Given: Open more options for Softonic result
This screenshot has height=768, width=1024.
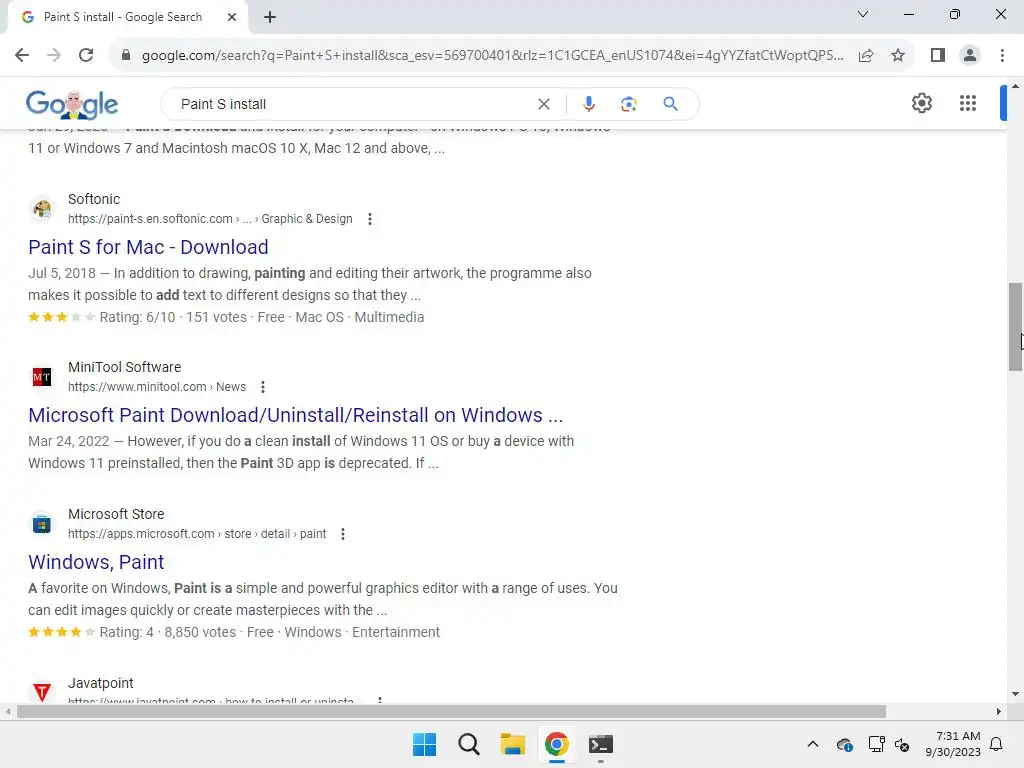Looking at the screenshot, I should pos(370,219).
